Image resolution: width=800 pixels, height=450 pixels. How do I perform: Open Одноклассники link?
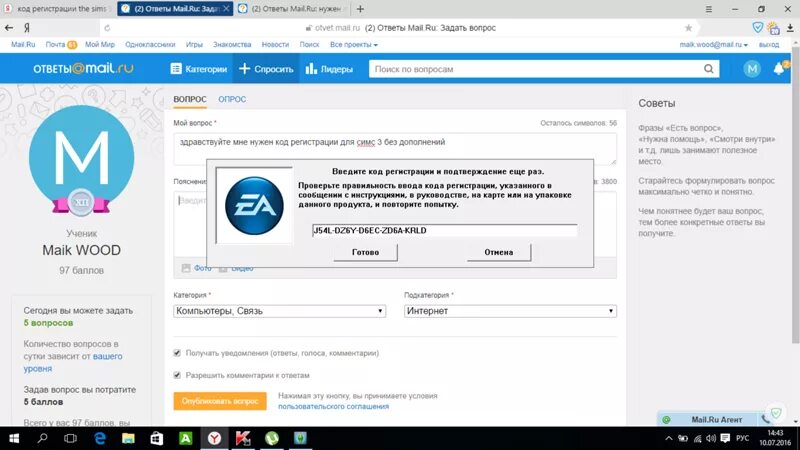tap(150, 45)
